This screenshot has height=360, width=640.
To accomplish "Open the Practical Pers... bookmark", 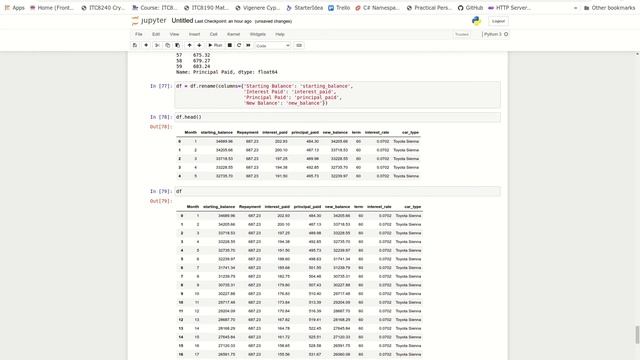I will point(429,8).
